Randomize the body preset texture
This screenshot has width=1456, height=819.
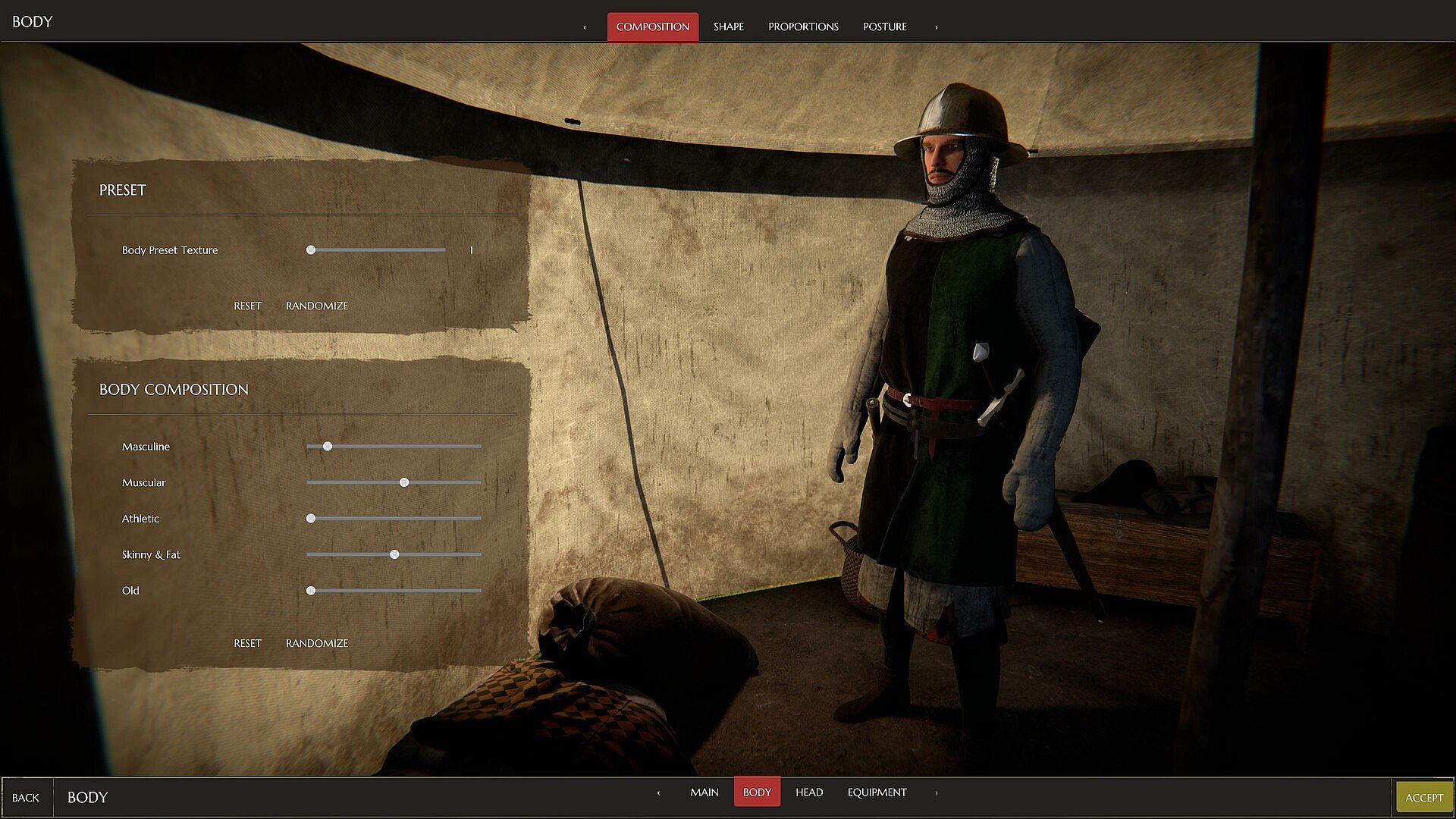pos(316,306)
